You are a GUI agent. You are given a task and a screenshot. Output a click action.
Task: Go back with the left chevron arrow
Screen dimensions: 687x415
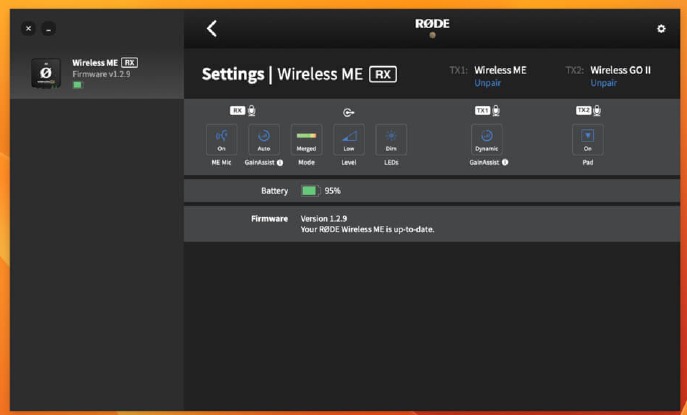212,29
